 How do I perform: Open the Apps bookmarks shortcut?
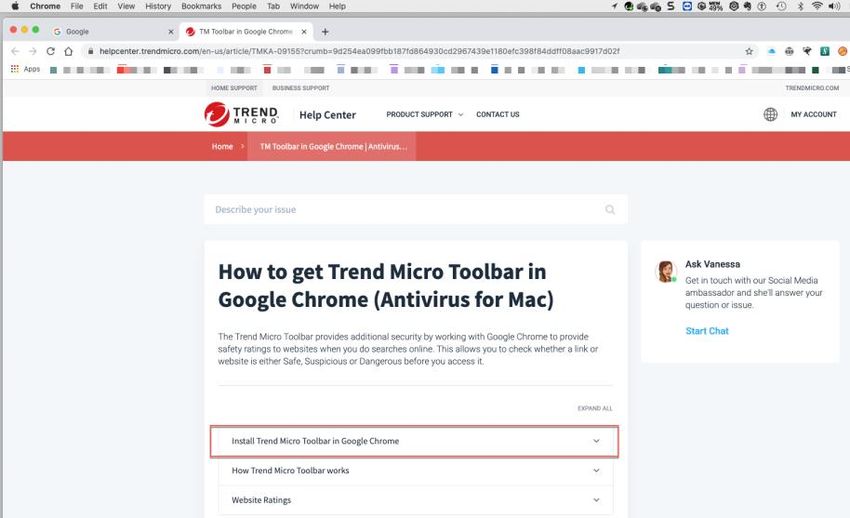pos(25,69)
